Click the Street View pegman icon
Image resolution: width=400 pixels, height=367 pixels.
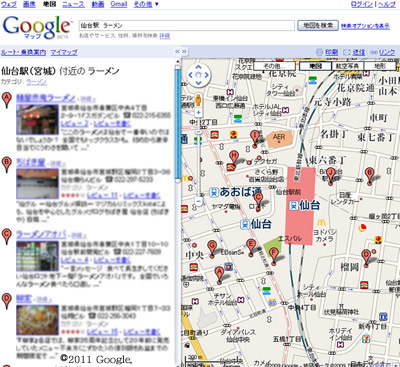coord(198,100)
